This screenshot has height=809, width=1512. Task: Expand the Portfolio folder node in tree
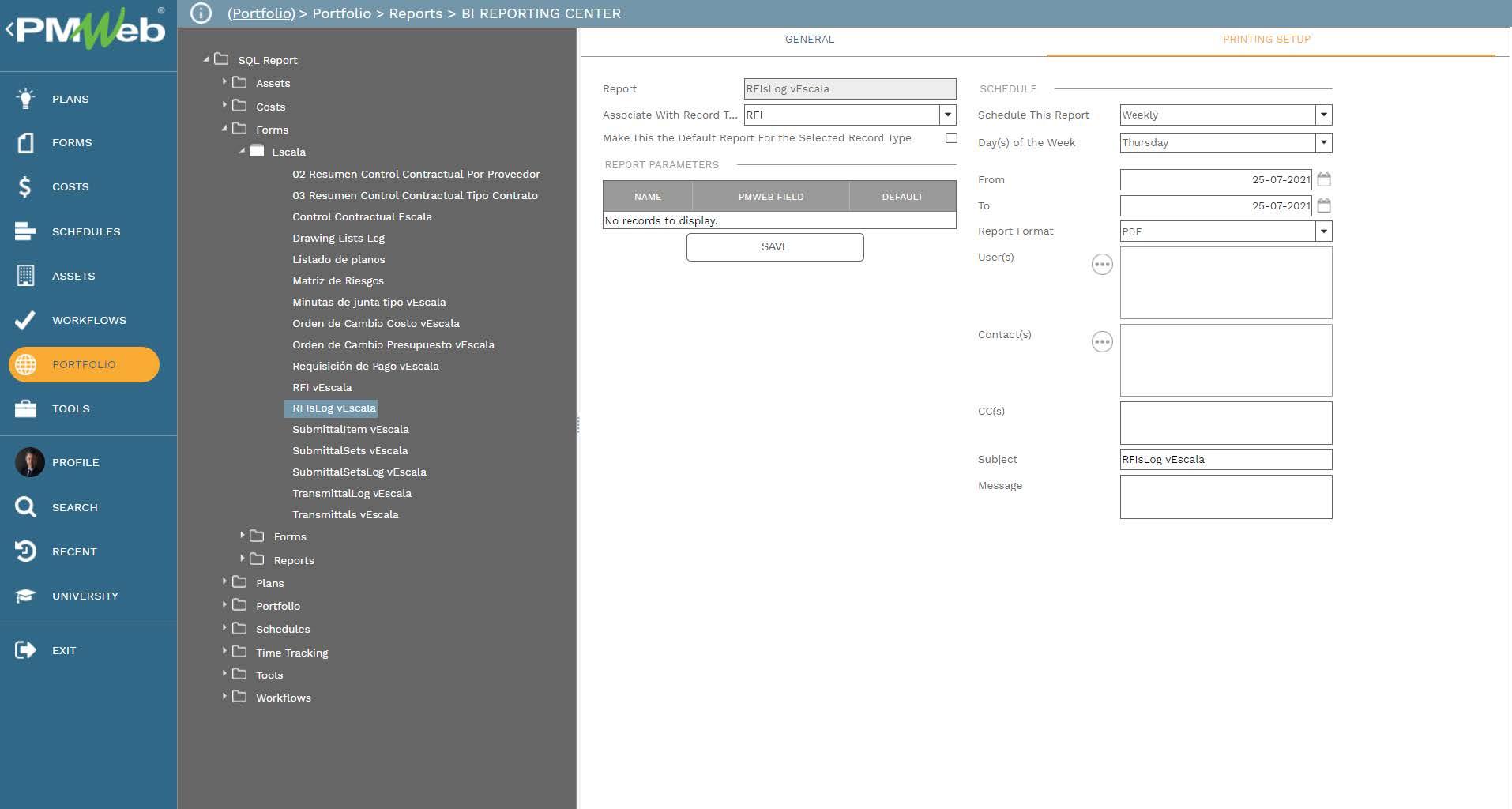click(x=224, y=604)
